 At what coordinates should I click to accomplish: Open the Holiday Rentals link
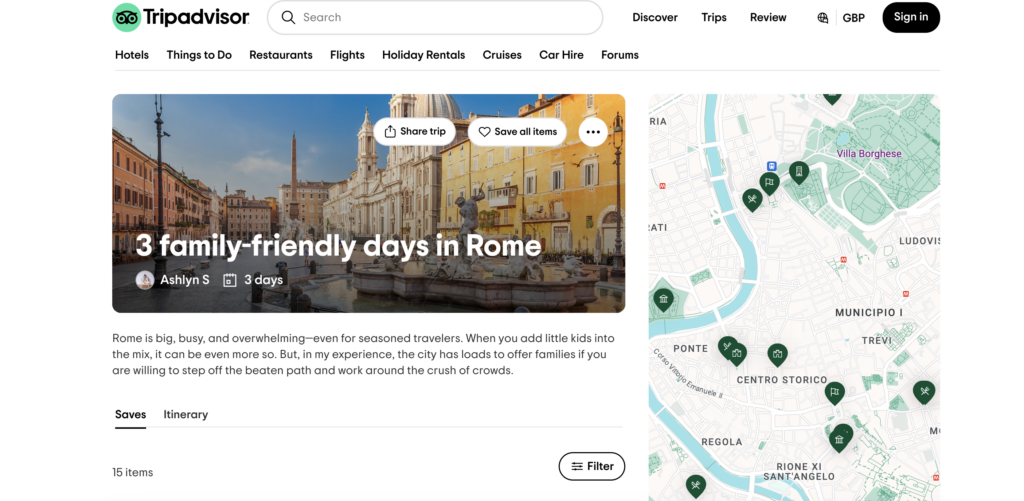[x=423, y=55]
